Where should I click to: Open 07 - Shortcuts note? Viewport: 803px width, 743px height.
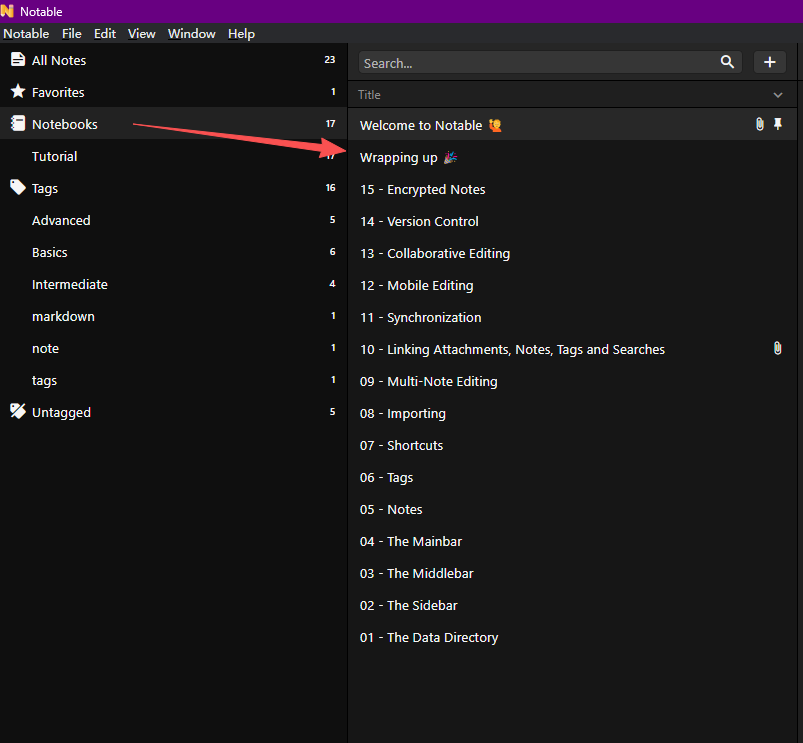(572, 445)
